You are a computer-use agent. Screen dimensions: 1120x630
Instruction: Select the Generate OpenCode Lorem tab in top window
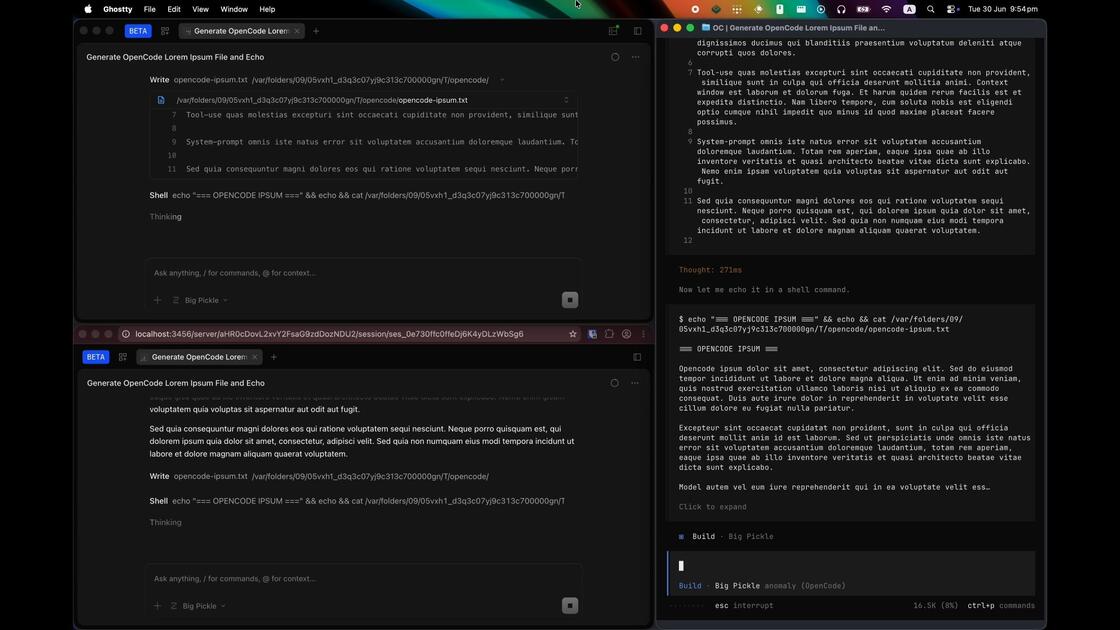[x=241, y=31]
